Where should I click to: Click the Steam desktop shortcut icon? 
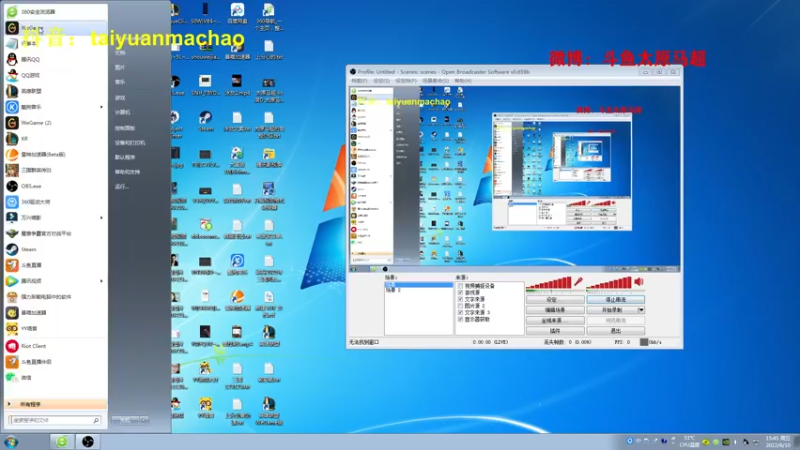point(206,121)
